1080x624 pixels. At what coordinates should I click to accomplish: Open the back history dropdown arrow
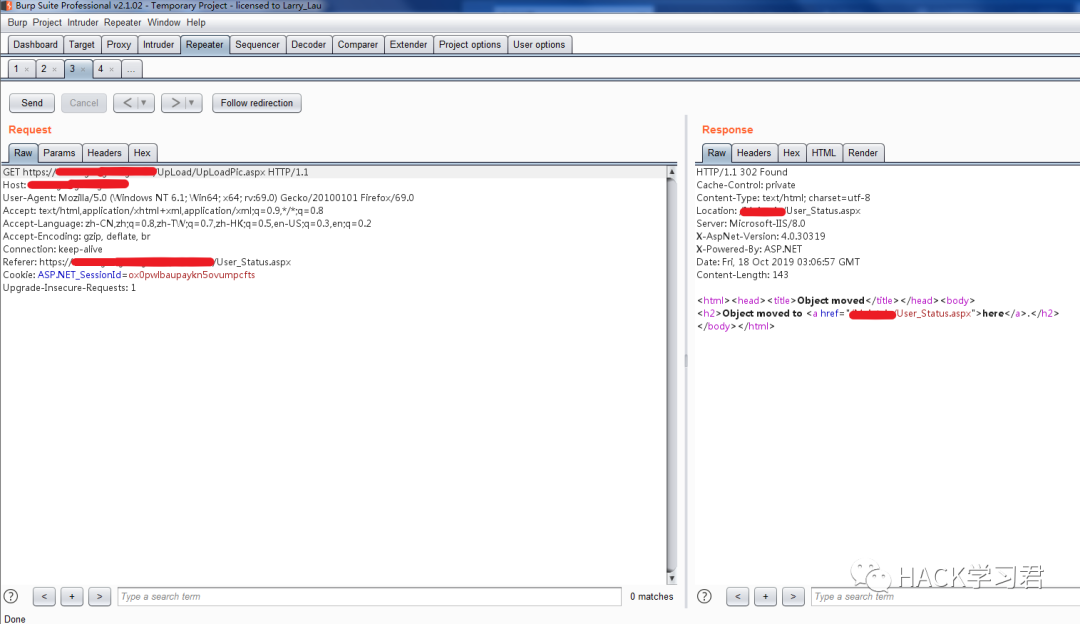[144, 103]
